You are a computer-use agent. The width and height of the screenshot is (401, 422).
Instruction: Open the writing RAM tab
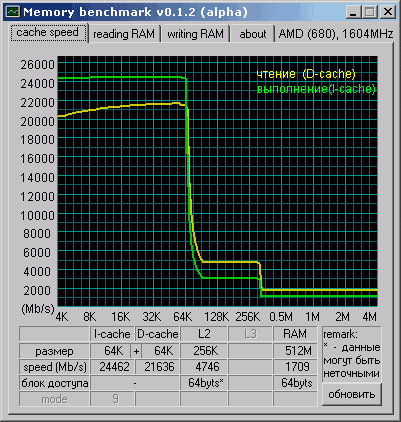tap(195, 34)
